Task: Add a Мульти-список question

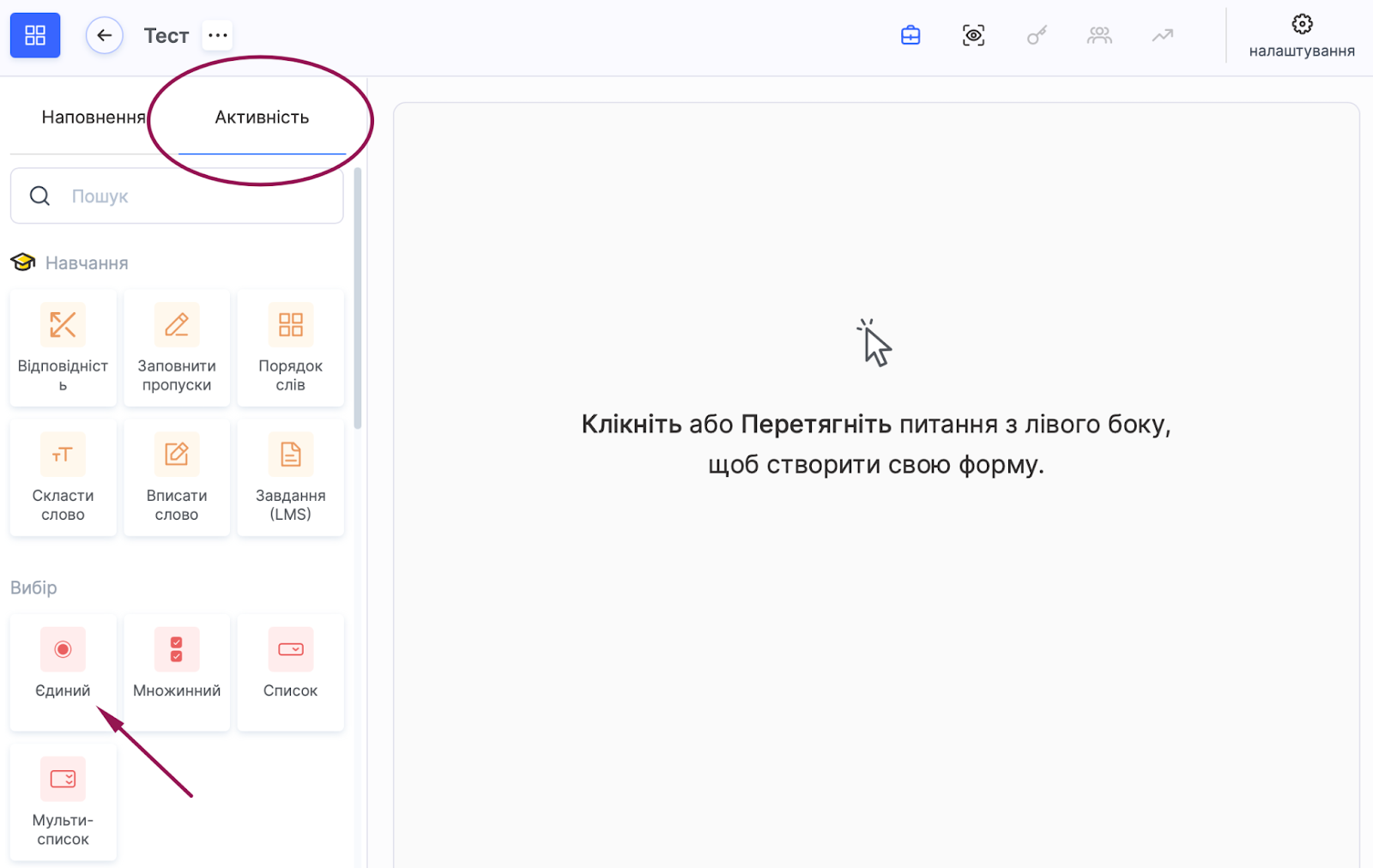Action: (63, 801)
